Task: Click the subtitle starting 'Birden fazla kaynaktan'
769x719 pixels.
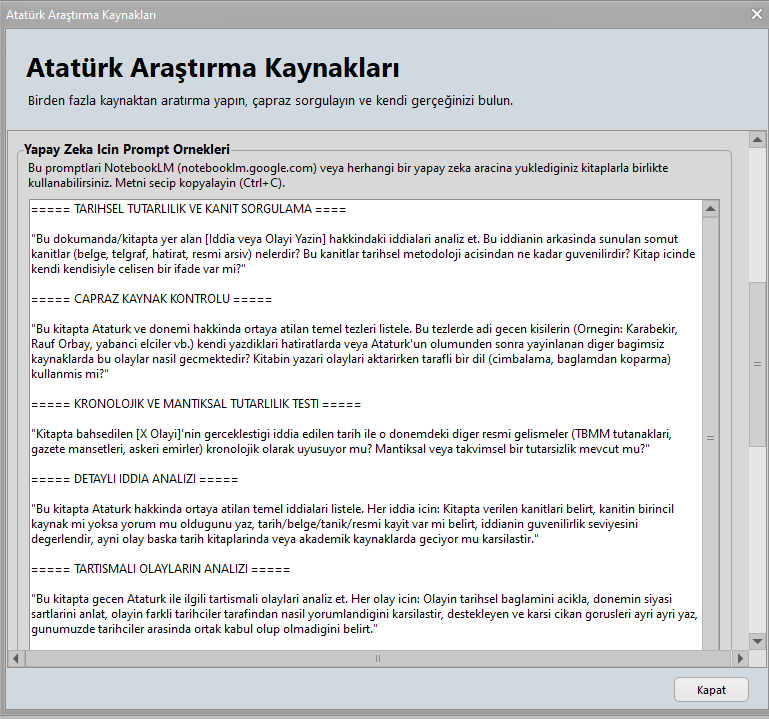Action: 270,101
